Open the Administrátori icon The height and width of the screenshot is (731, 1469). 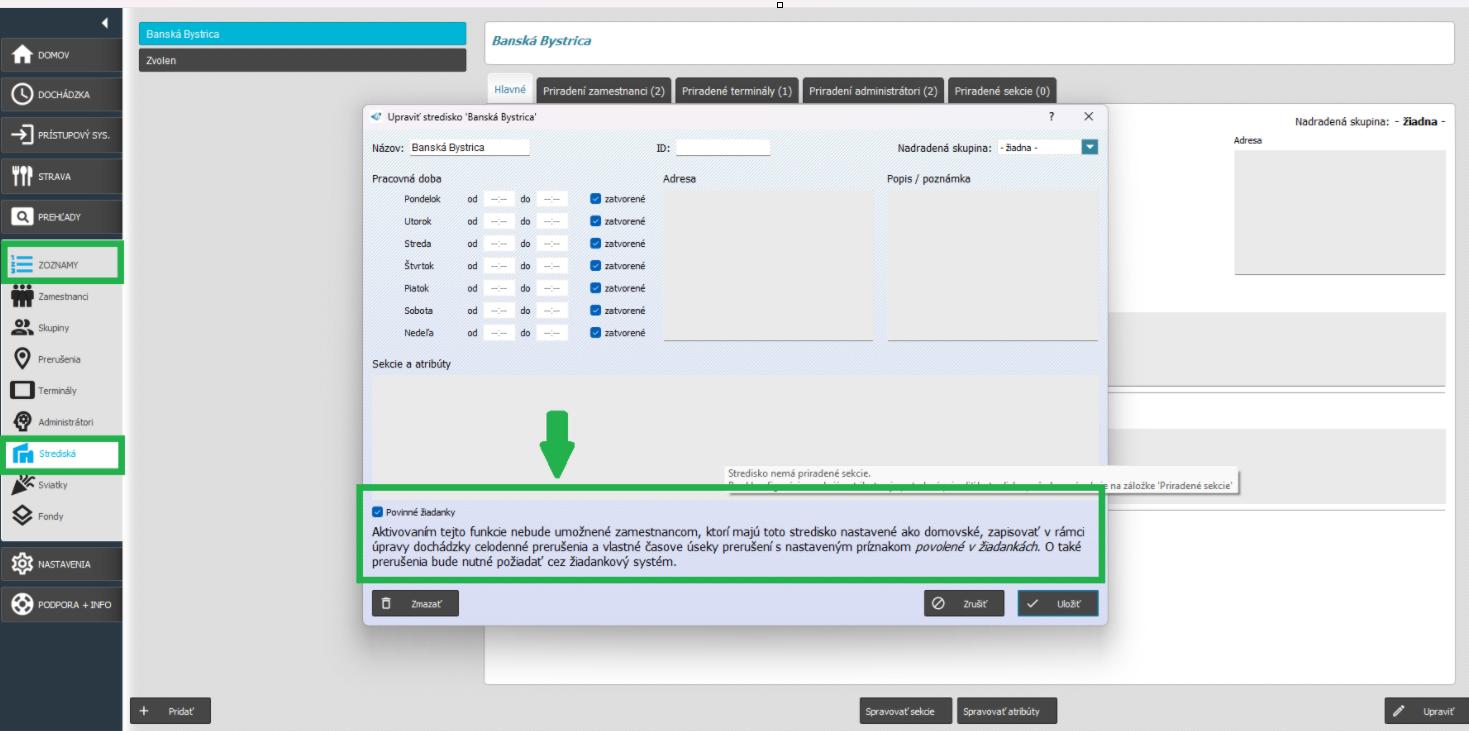22,422
